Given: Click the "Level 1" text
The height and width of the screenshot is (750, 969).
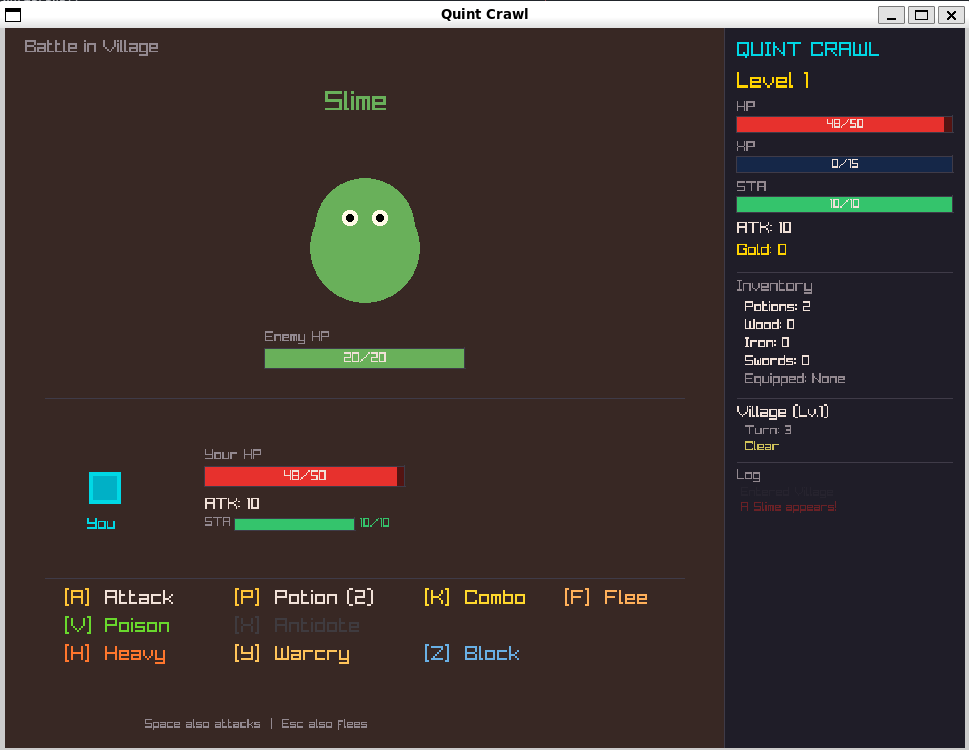Looking at the screenshot, I should point(772,80).
